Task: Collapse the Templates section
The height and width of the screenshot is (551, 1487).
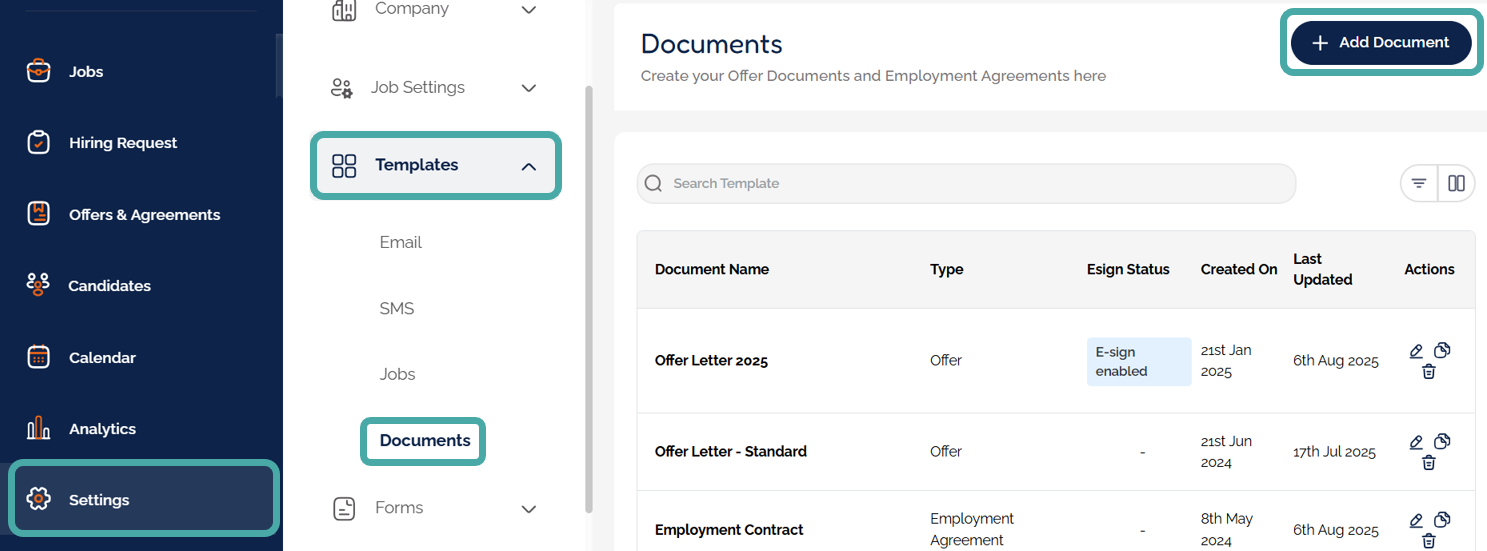Action: pos(529,166)
